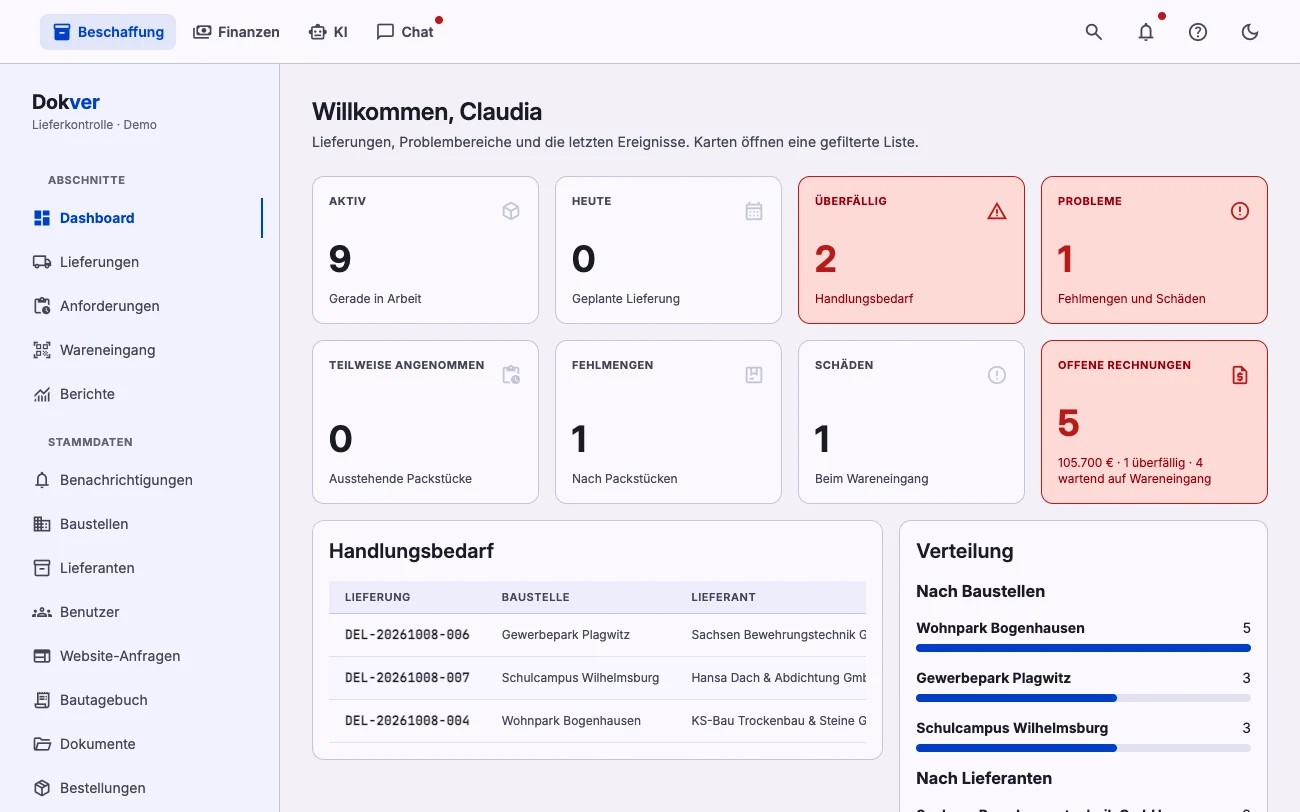Click the Wohnpark Bogenhausen distribution bar
The image size is (1300, 812).
pos(1083,648)
